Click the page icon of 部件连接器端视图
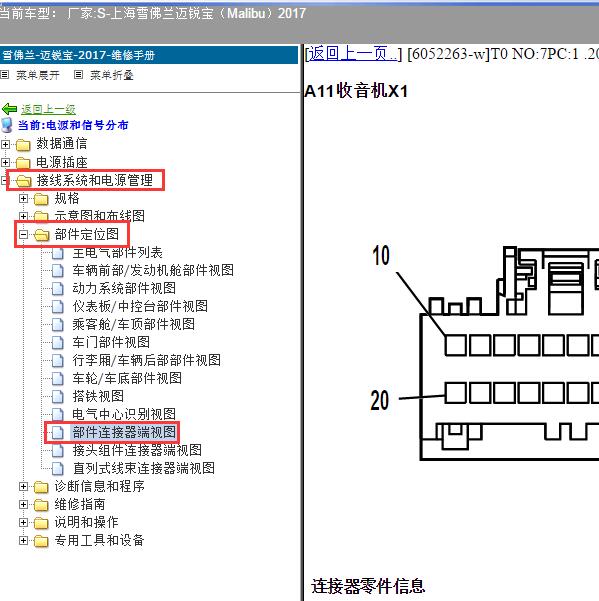Image resolution: width=599 pixels, height=601 pixels. (57, 432)
